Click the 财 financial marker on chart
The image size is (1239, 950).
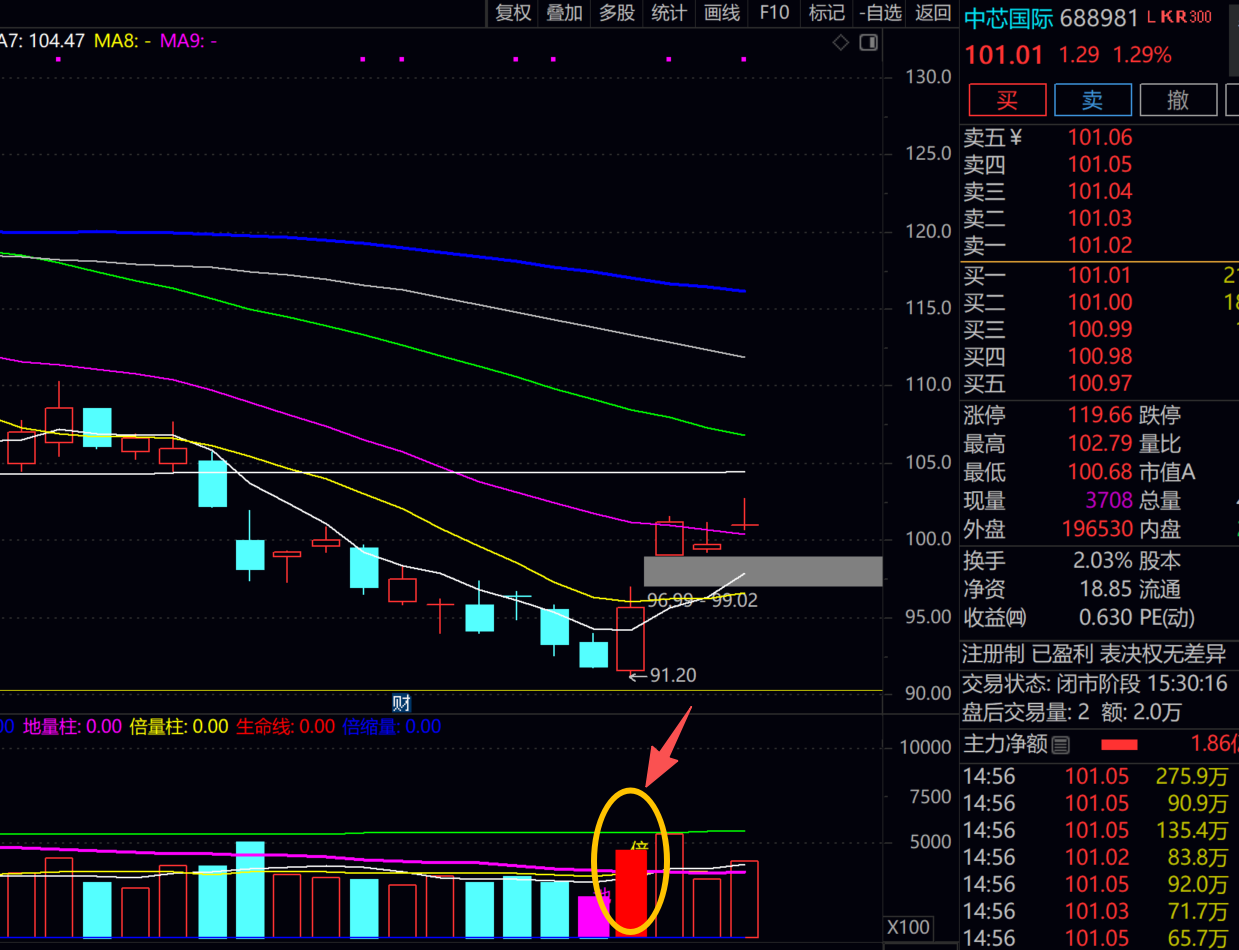400,703
